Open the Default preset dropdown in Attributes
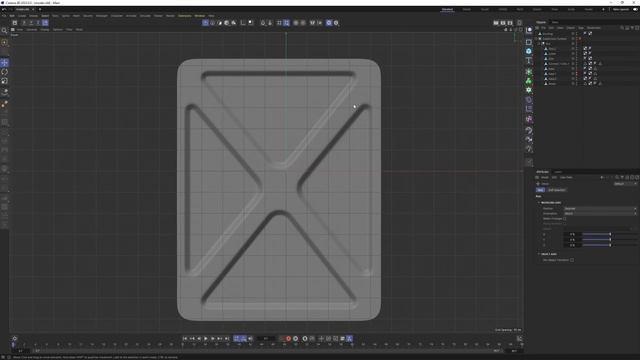The height and width of the screenshot is (360, 640). [625, 184]
